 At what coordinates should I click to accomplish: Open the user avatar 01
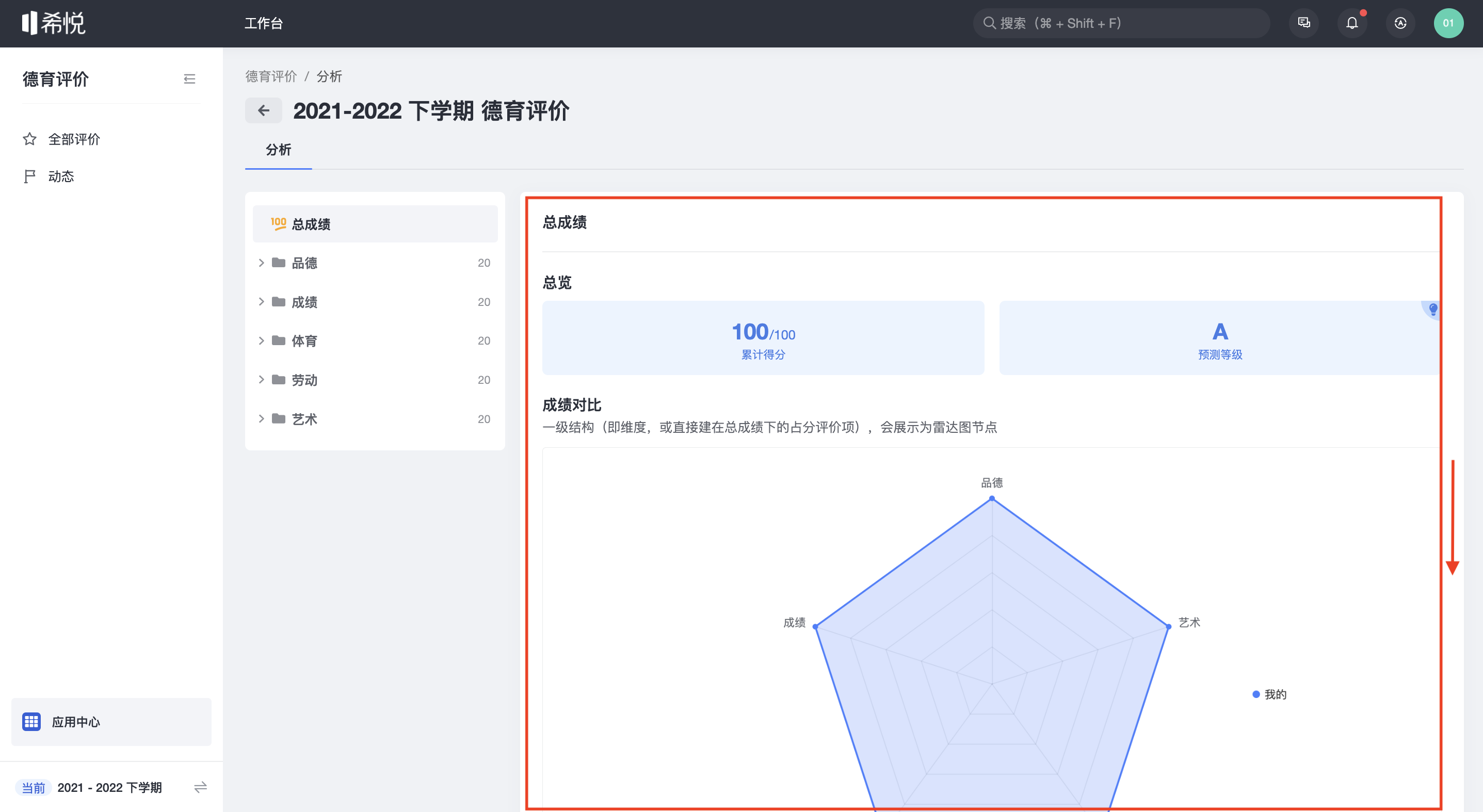tap(1448, 23)
